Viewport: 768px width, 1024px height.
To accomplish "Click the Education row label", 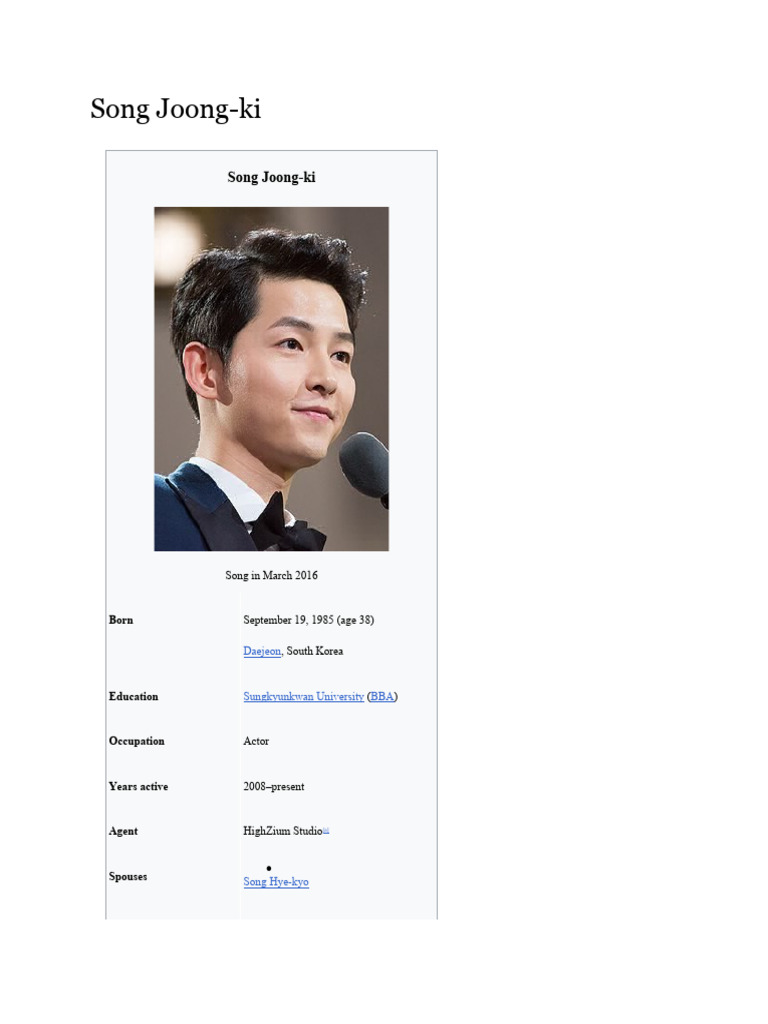I will click(x=133, y=696).
